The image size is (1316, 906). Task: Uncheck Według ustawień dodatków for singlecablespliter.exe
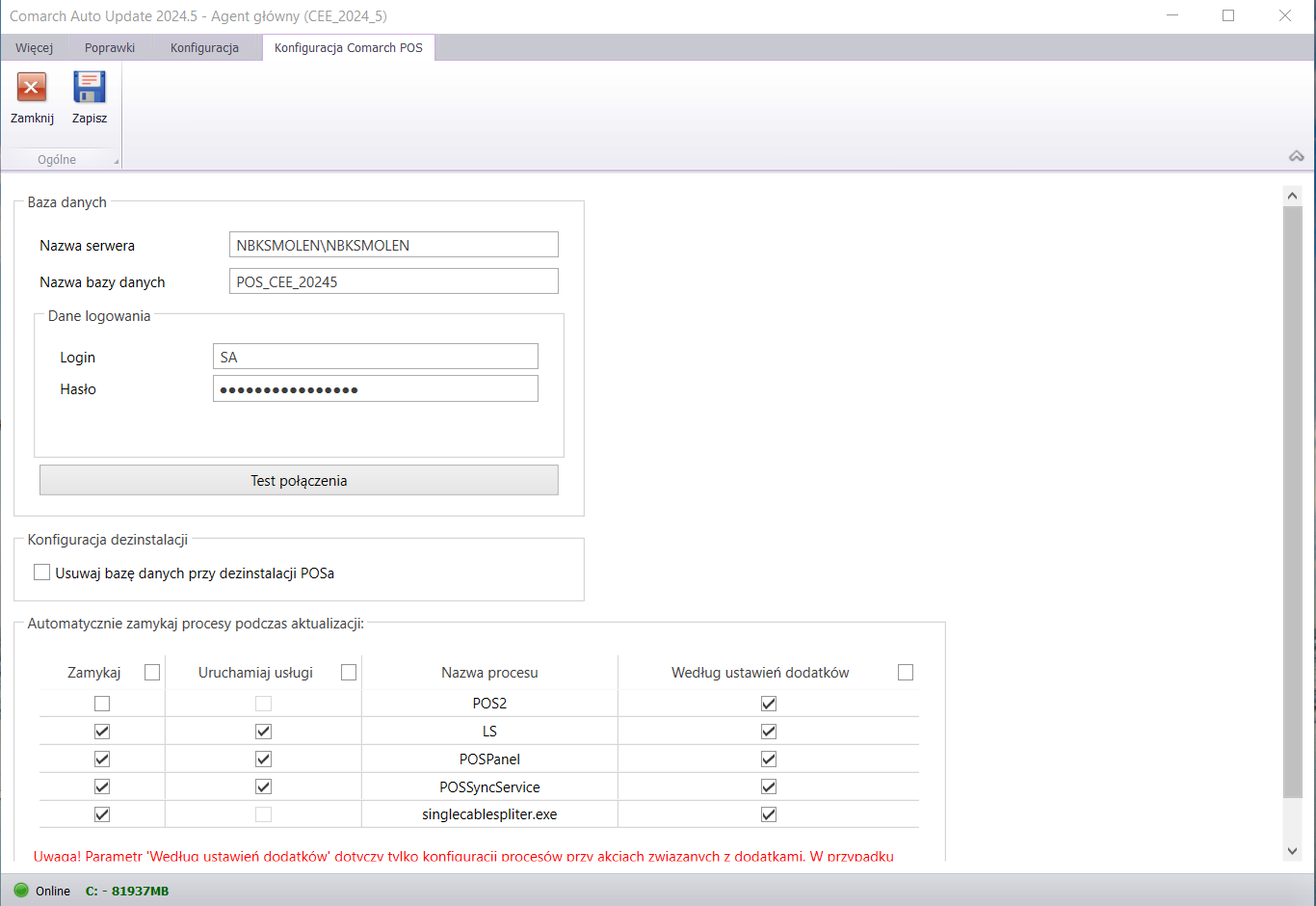[769, 814]
